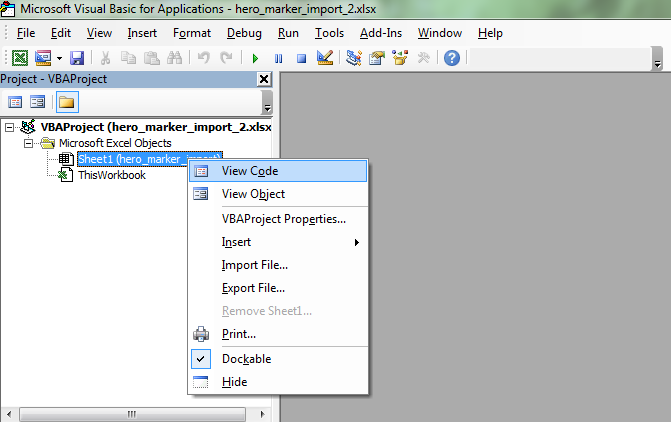Toggle Design Mode icon in toolbar
Image resolution: width=671 pixels, height=422 pixels.
[324, 58]
